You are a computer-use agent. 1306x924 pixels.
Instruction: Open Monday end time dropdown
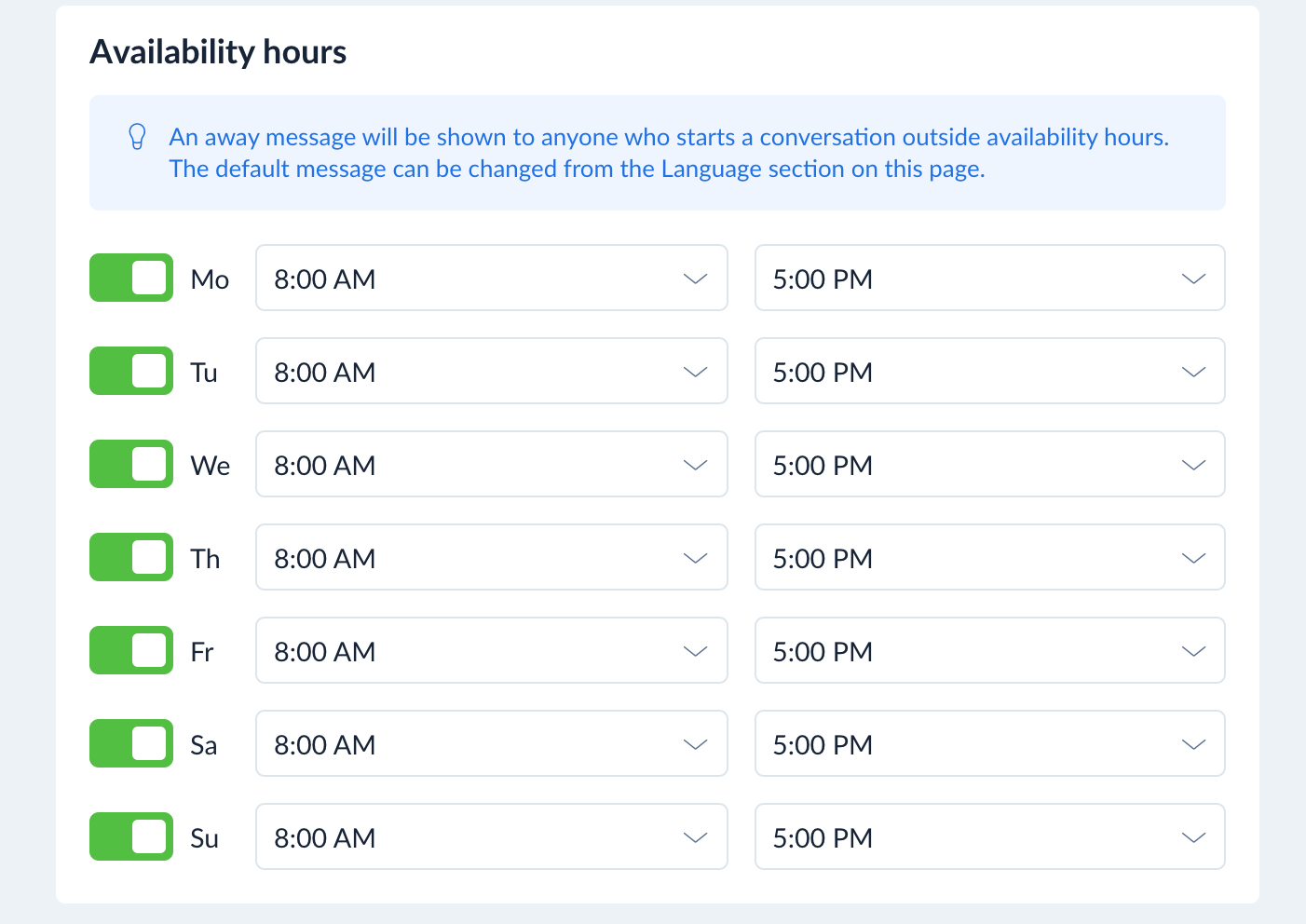tap(989, 278)
